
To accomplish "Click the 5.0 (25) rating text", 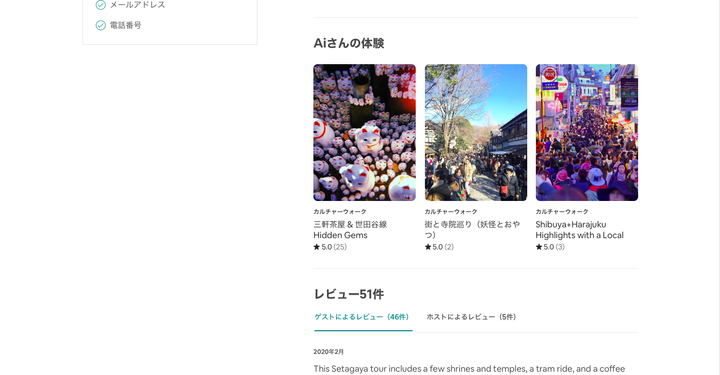I will click(x=334, y=247).
